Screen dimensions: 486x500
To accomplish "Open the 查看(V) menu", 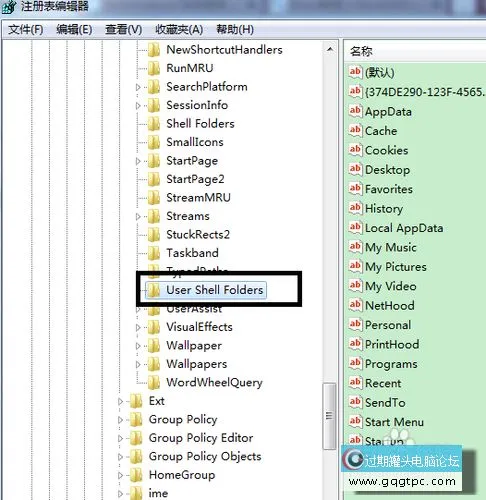I will click(123, 30).
